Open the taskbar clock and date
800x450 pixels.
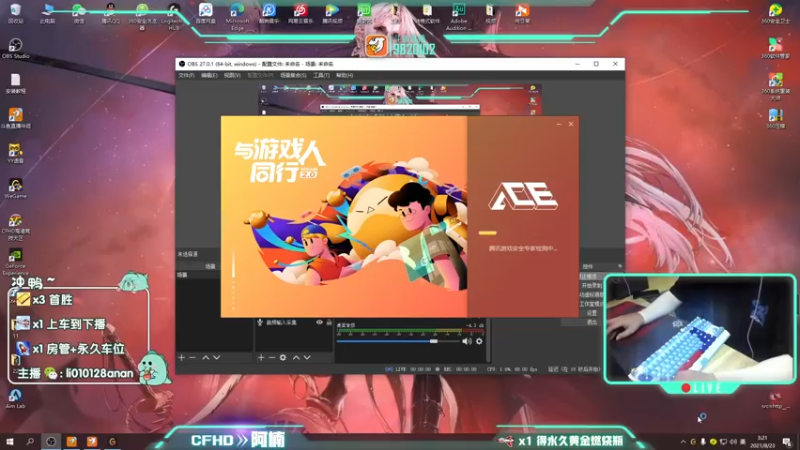[x=762, y=442]
